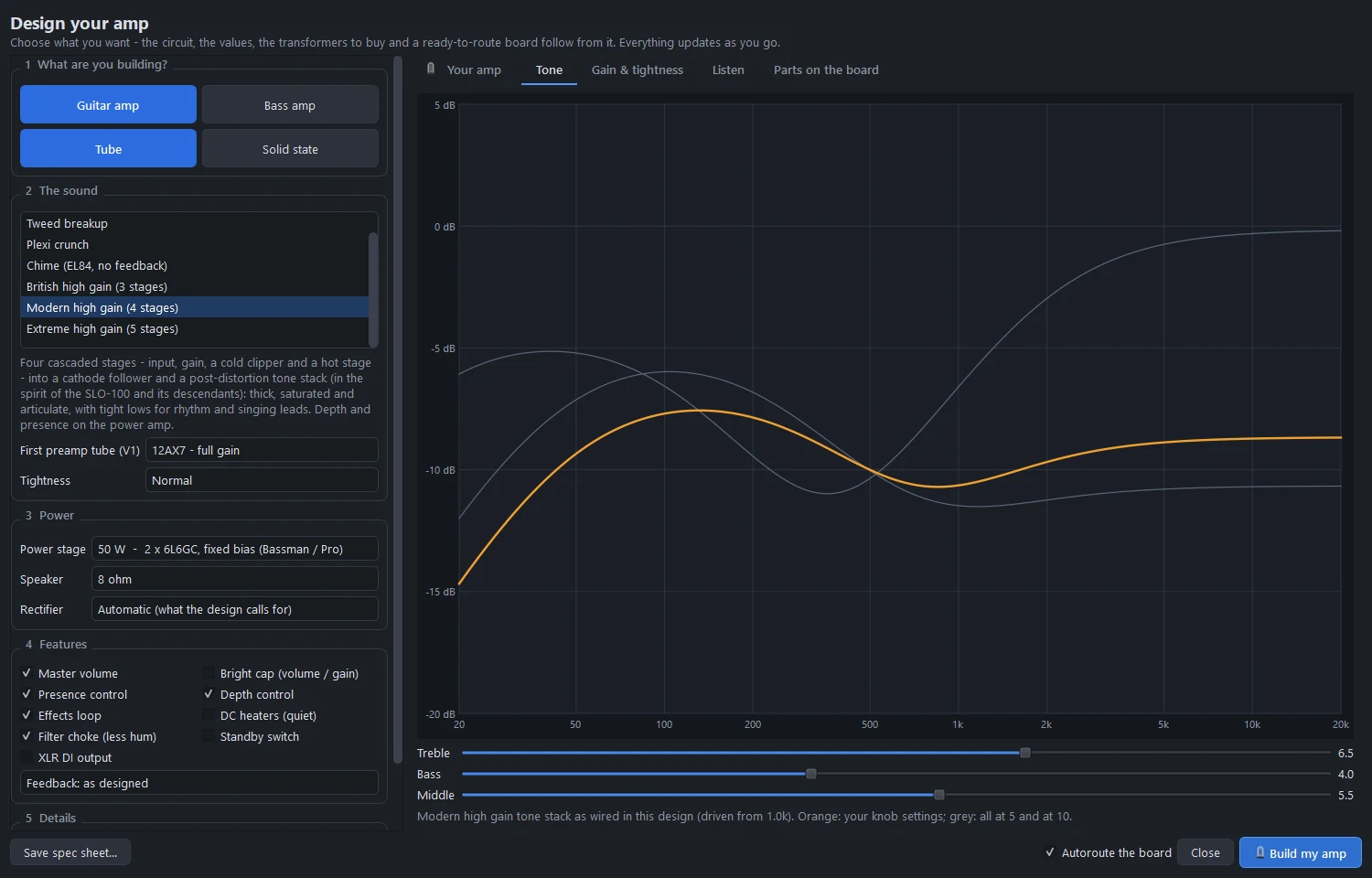This screenshot has width=1372, height=878.
Task: Open Parts on the board tab
Action: point(826,70)
